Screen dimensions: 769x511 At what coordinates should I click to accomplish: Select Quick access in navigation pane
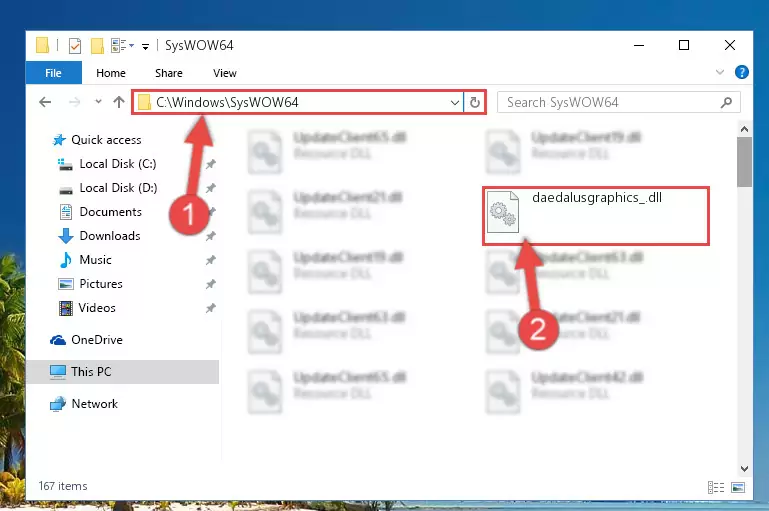pyautogui.click(x=106, y=140)
